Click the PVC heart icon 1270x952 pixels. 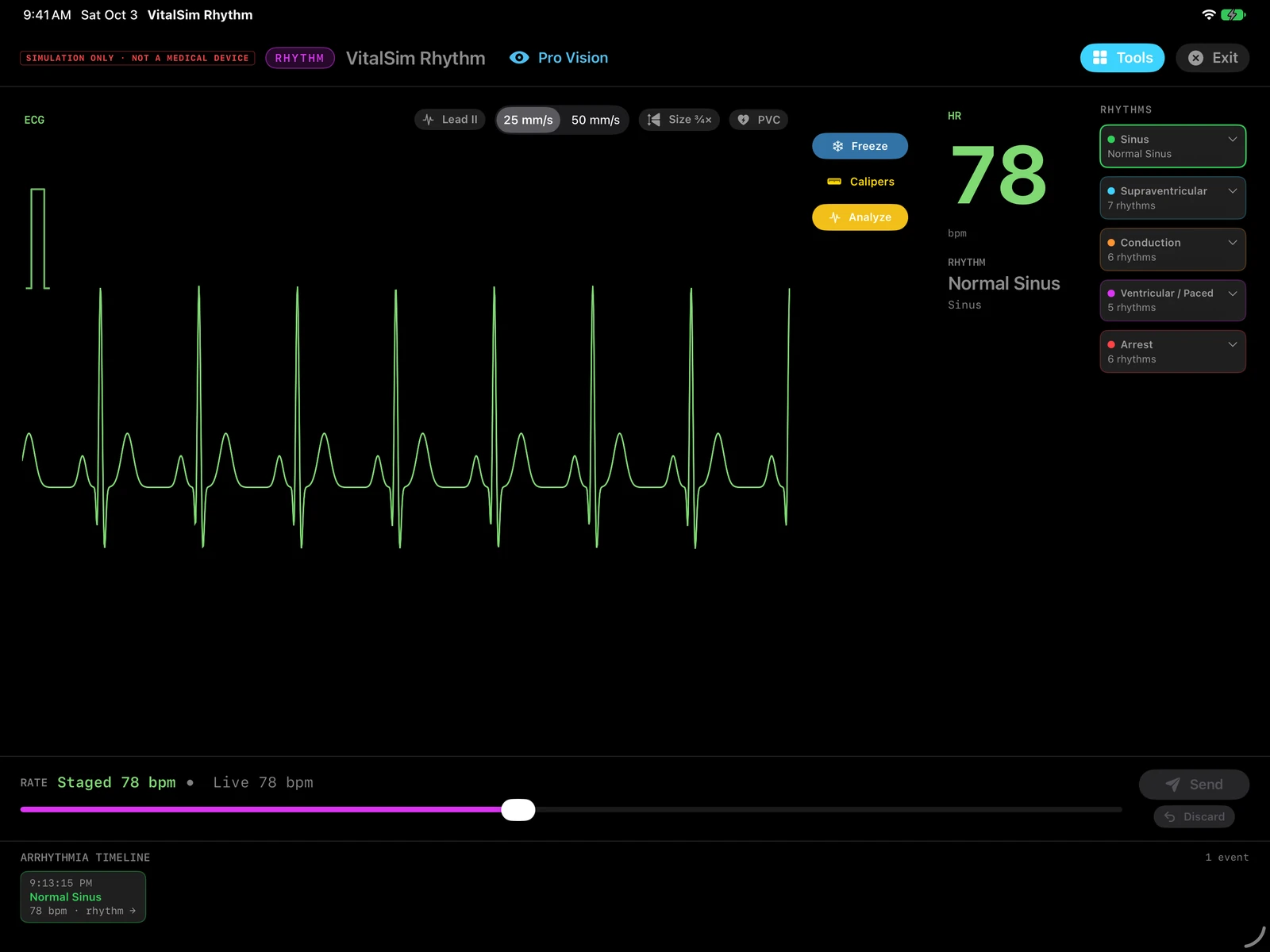point(744,120)
